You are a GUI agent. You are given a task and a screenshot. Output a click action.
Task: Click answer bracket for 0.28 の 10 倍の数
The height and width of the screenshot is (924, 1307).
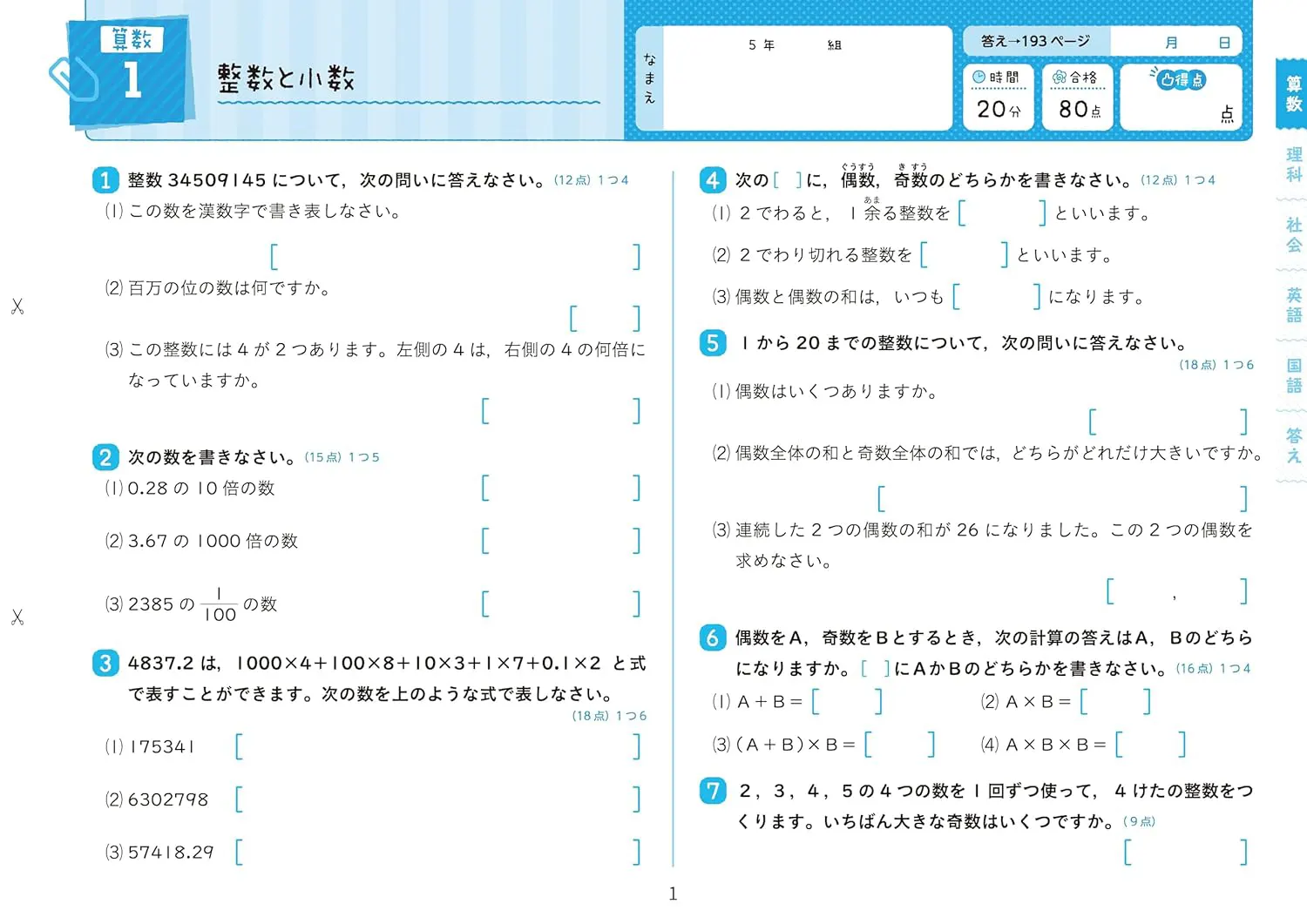(x=561, y=489)
